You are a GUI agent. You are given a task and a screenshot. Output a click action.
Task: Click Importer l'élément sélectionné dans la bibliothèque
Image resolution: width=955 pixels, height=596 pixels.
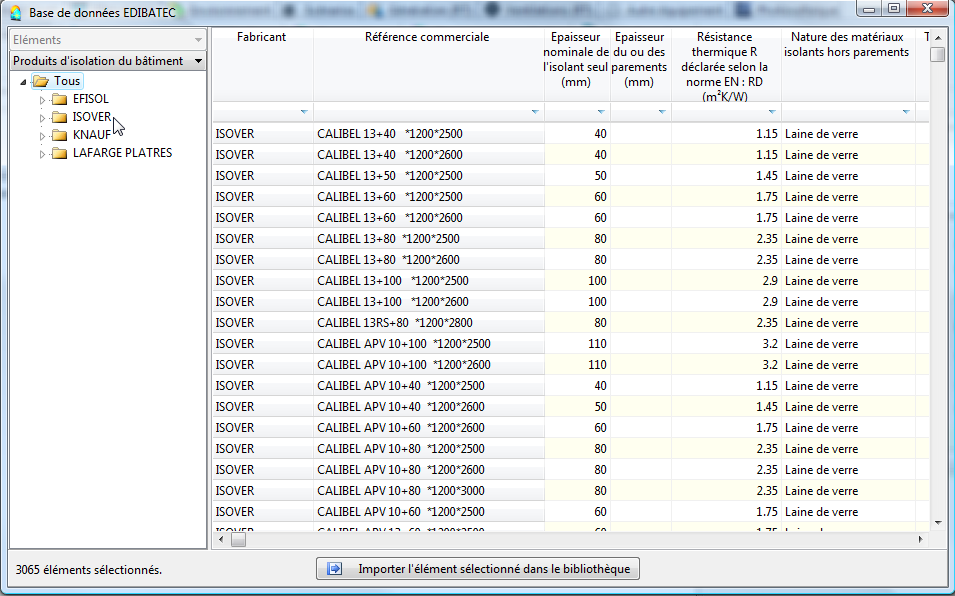[x=478, y=569]
